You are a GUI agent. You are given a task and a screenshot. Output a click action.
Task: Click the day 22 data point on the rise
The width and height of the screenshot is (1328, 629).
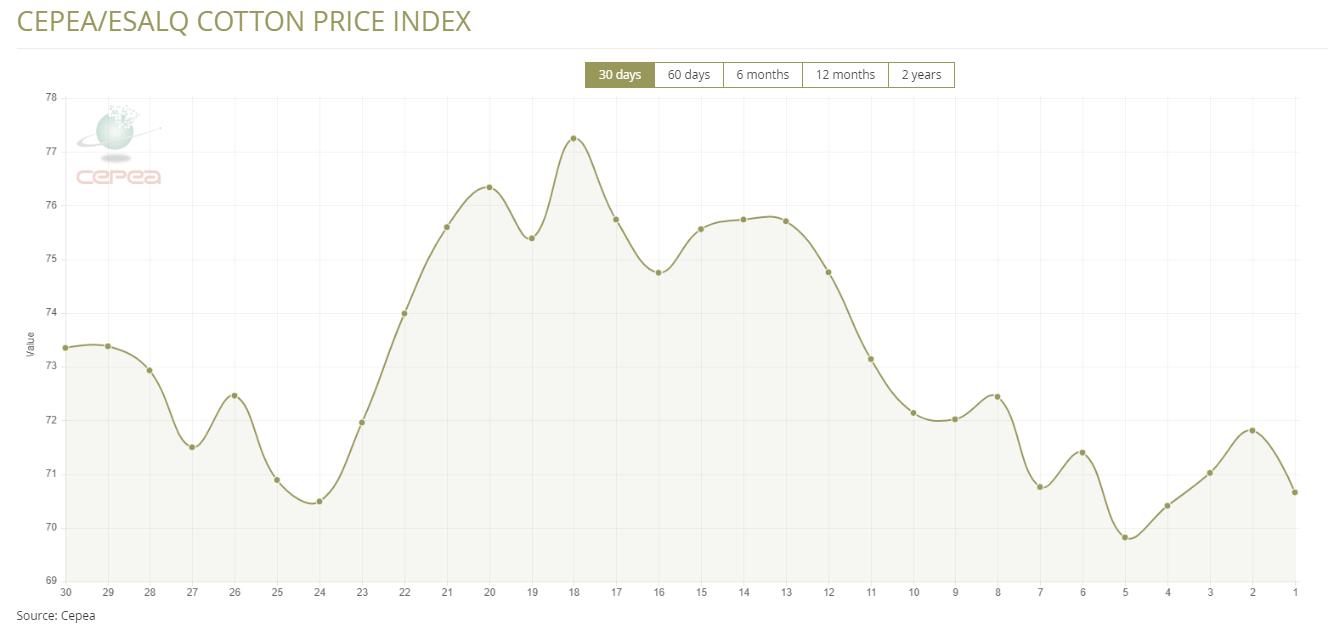tap(404, 314)
